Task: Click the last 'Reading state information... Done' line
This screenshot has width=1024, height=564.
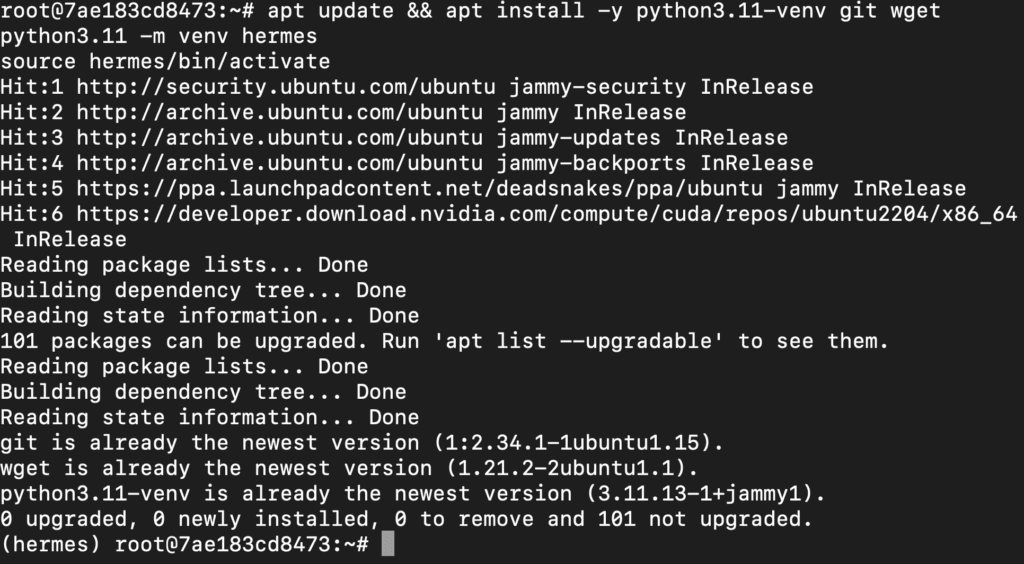Action: 210,417
